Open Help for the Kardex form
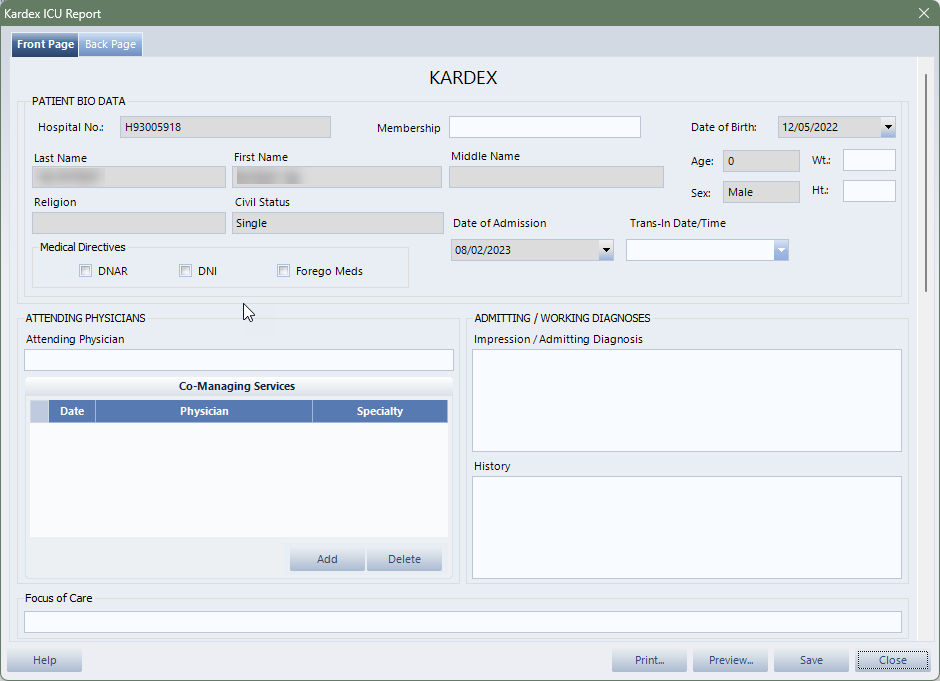The height and width of the screenshot is (681, 940). click(x=44, y=660)
